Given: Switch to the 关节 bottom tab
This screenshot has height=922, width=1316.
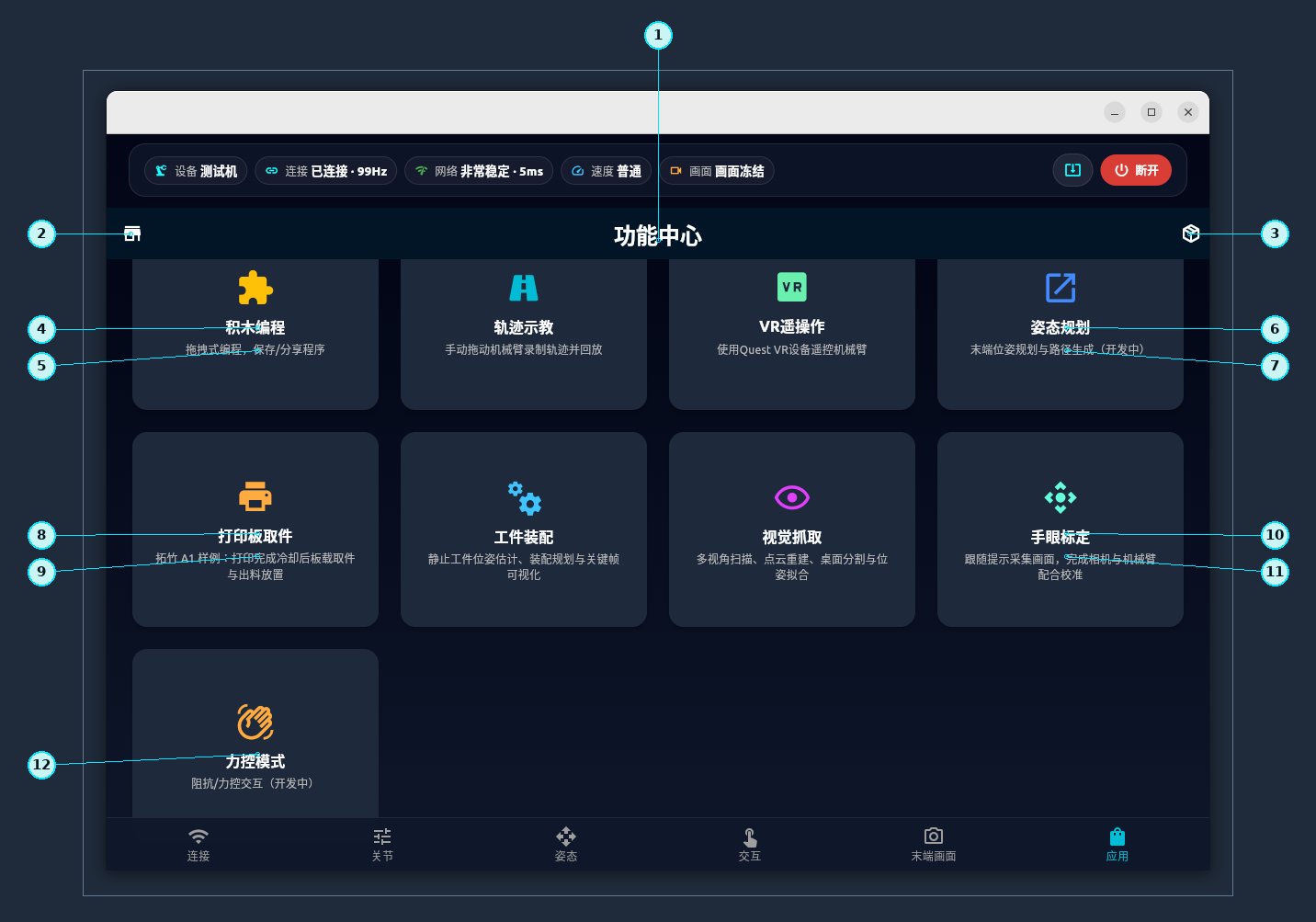Looking at the screenshot, I should [x=382, y=845].
